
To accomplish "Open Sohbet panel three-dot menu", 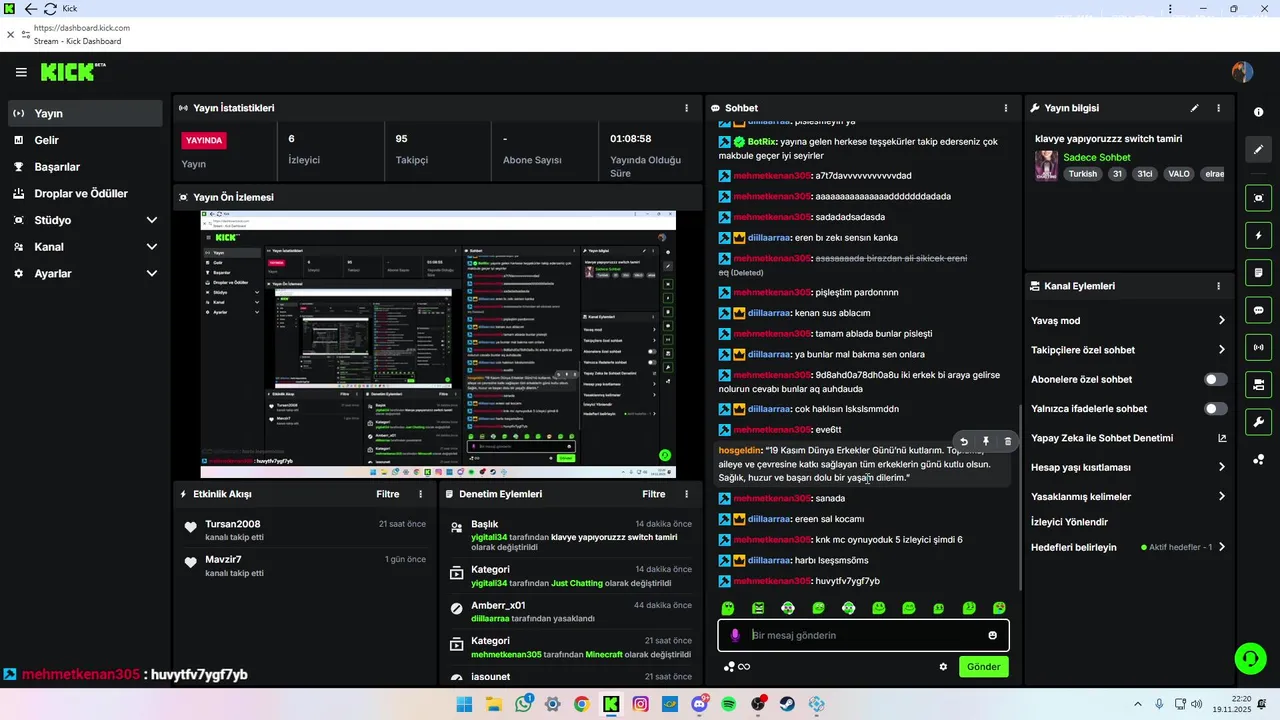I will click(1006, 108).
